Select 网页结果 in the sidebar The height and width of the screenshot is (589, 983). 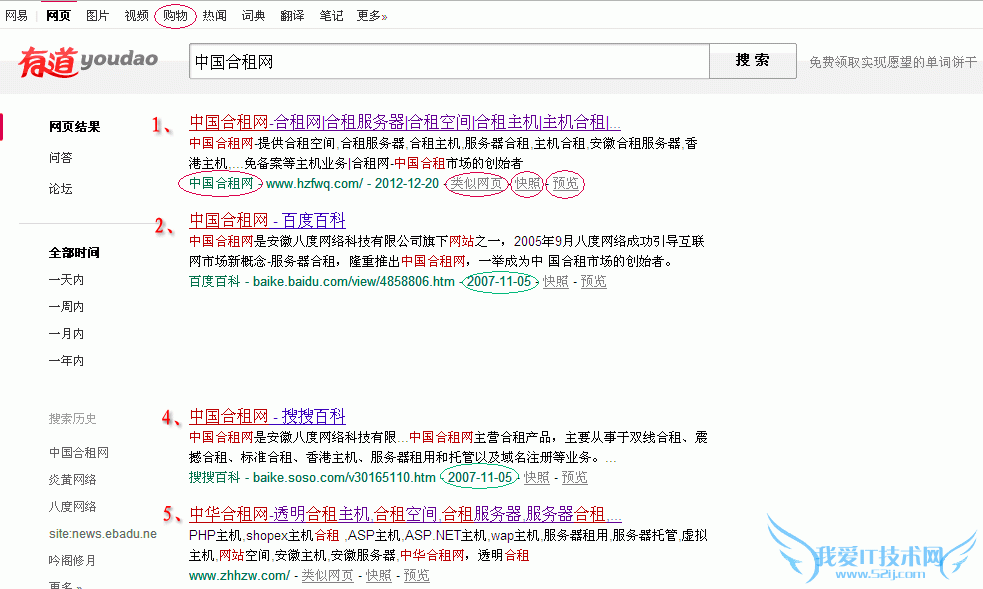pos(75,127)
